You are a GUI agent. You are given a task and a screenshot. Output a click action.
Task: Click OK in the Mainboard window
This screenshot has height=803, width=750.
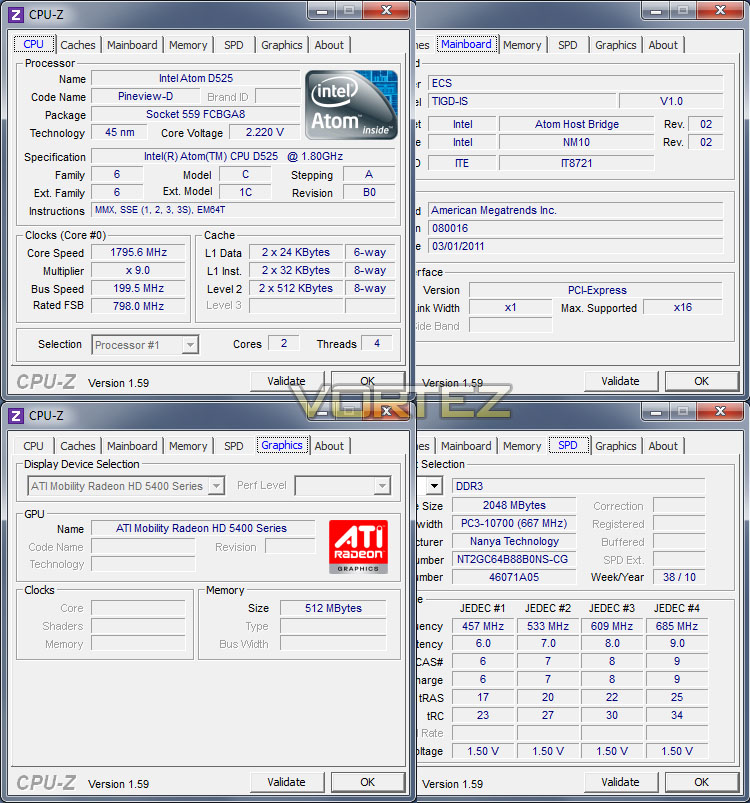(x=701, y=381)
